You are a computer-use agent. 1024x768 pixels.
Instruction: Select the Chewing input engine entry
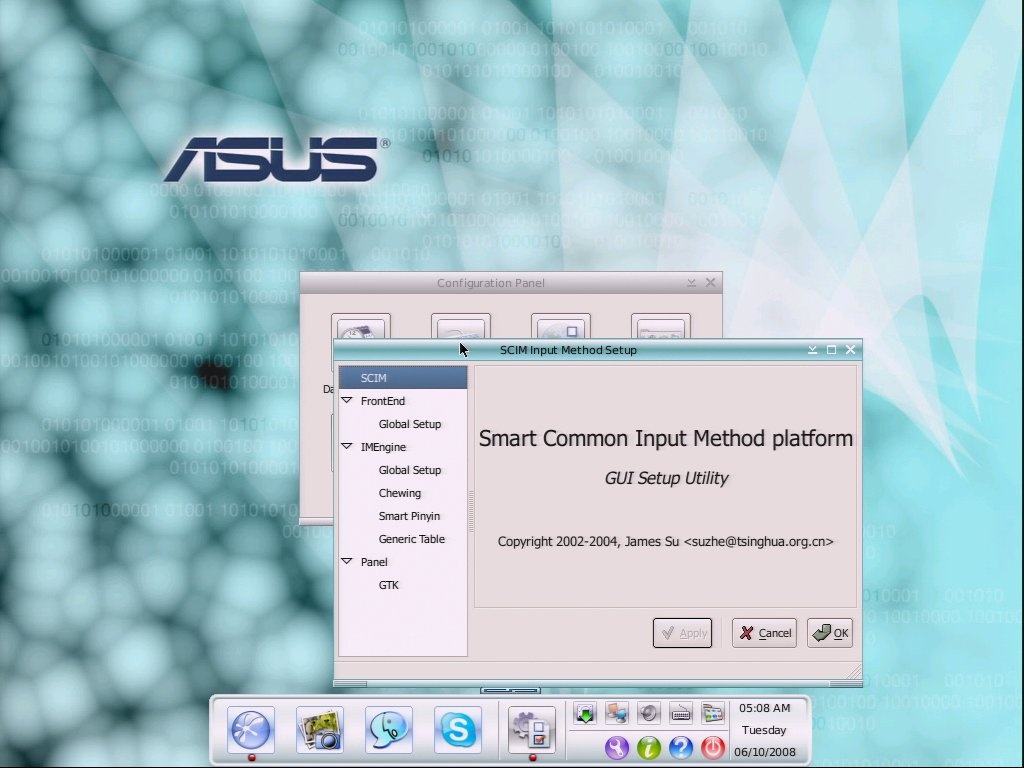point(400,493)
